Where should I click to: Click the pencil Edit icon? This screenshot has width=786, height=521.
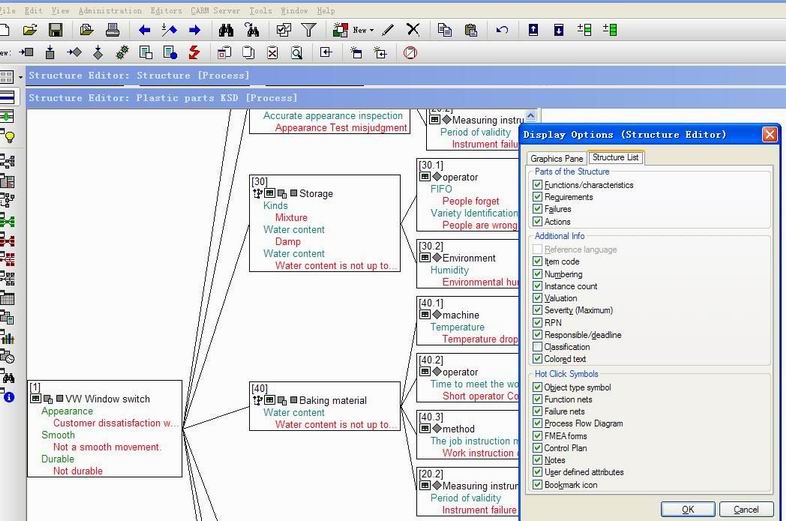click(x=387, y=30)
